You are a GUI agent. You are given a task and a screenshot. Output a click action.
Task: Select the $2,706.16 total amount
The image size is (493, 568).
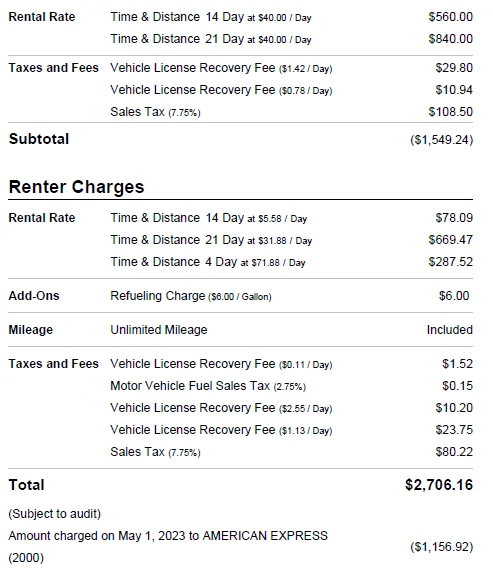pyautogui.click(x=439, y=485)
